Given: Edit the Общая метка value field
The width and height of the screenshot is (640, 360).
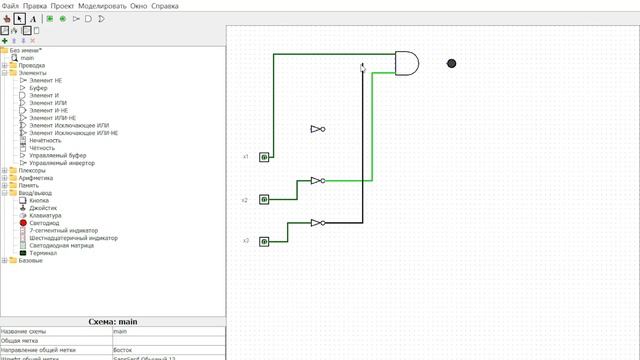Looking at the screenshot, I should coord(169,341).
